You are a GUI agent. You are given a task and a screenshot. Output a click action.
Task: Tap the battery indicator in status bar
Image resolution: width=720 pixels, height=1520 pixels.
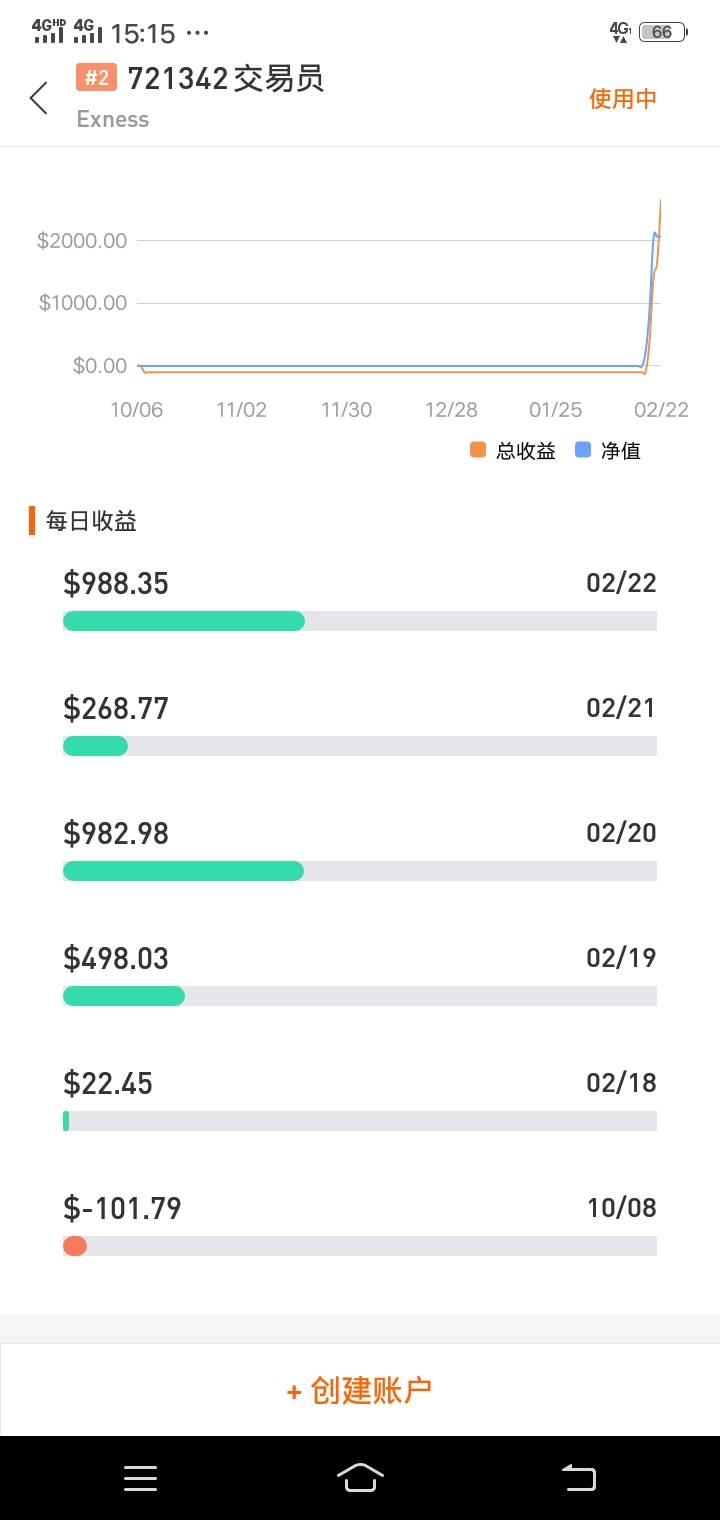(x=662, y=32)
